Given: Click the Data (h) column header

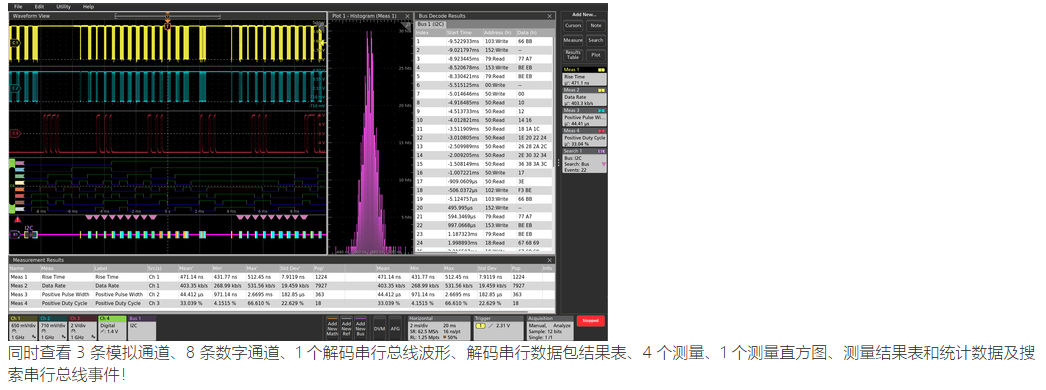Looking at the screenshot, I should [x=534, y=32].
